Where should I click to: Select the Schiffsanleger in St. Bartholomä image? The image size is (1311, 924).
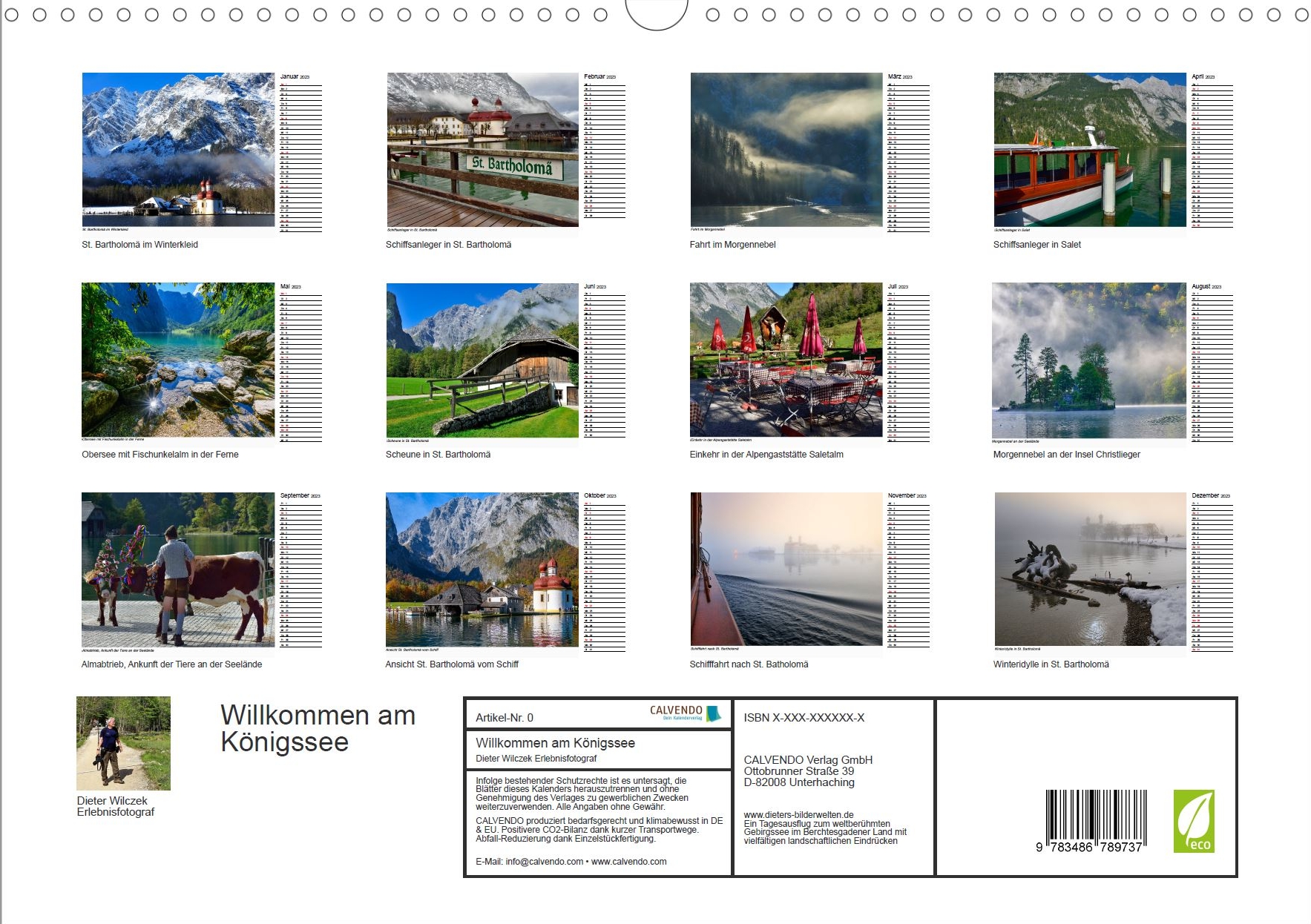click(482, 149)
